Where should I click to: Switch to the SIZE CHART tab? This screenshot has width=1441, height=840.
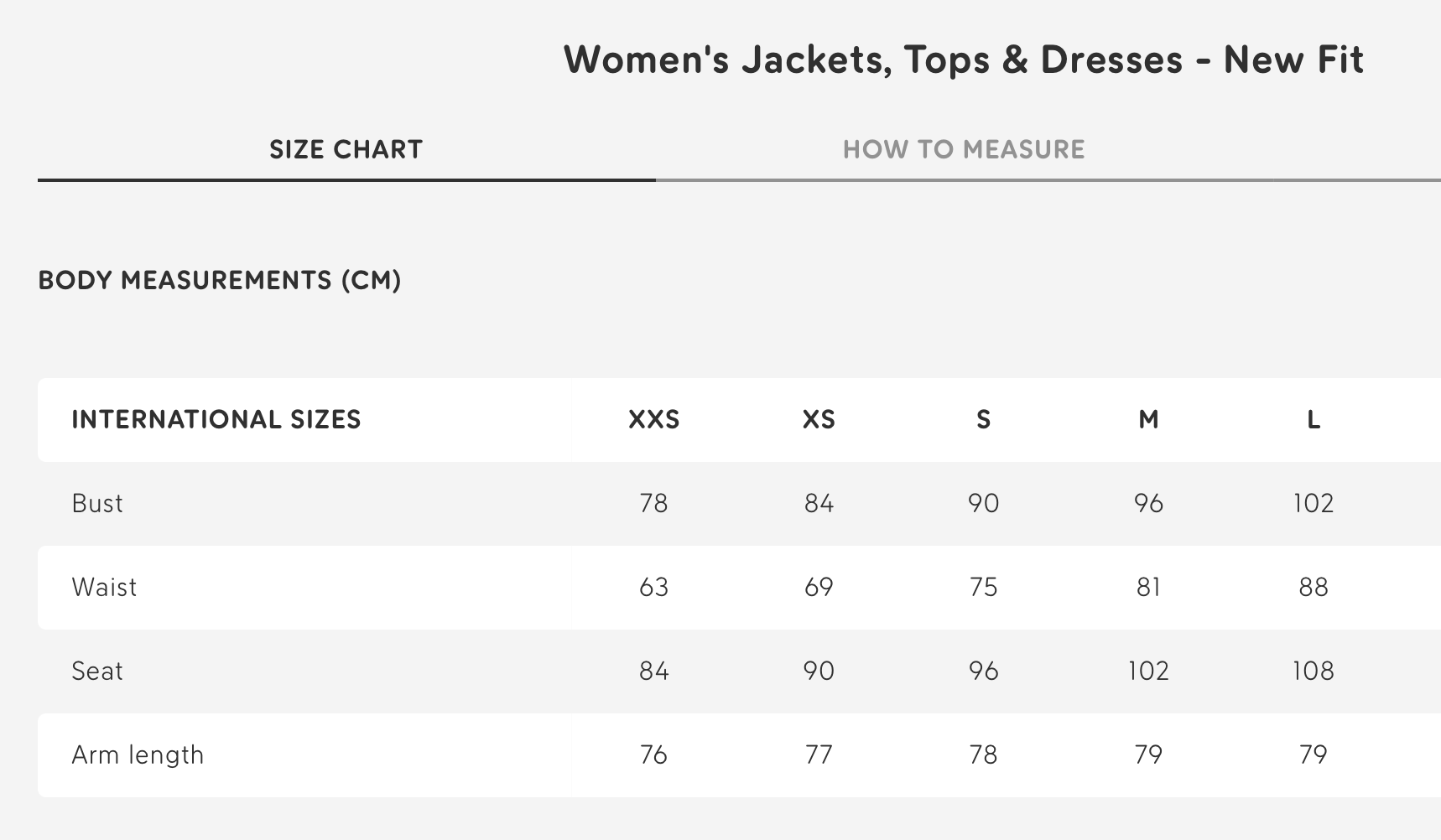[x=346, y=150]
